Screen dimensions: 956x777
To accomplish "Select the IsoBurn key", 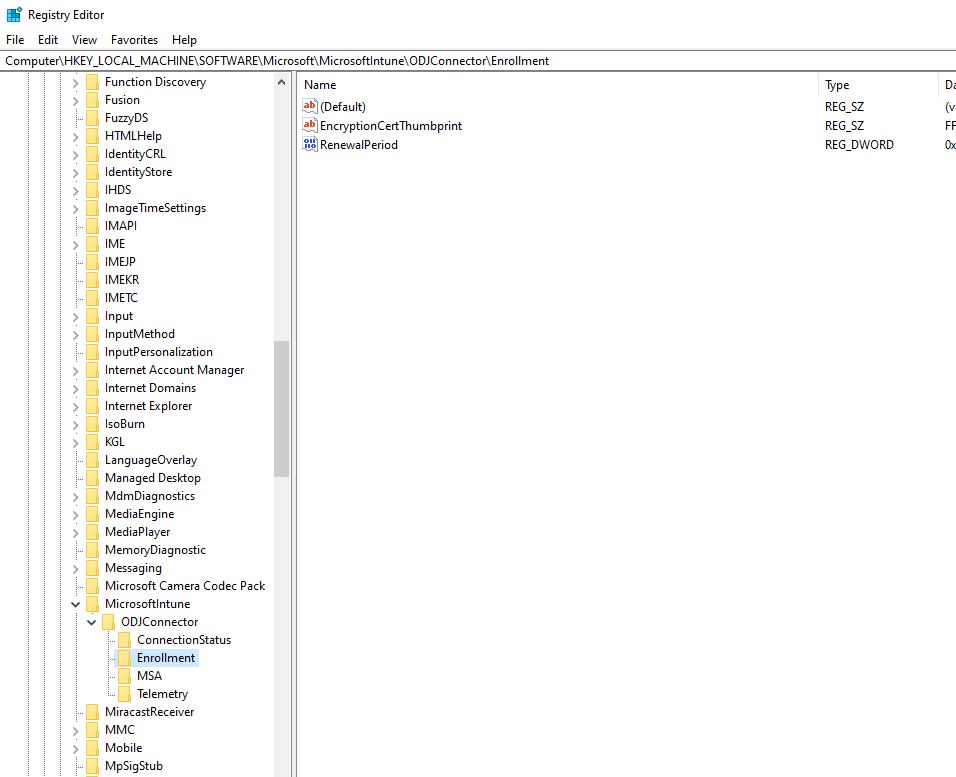I will coord(124,424).
